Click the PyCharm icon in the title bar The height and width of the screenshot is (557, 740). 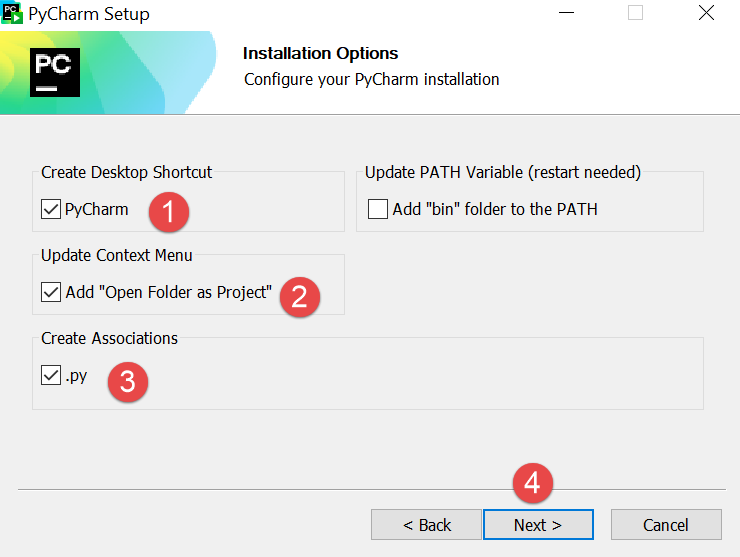[x=13, y=14]
